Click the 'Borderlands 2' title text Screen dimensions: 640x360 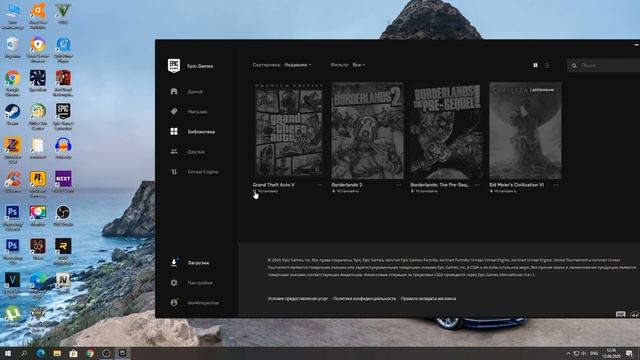pyautogui.click(x=347, y=185)
